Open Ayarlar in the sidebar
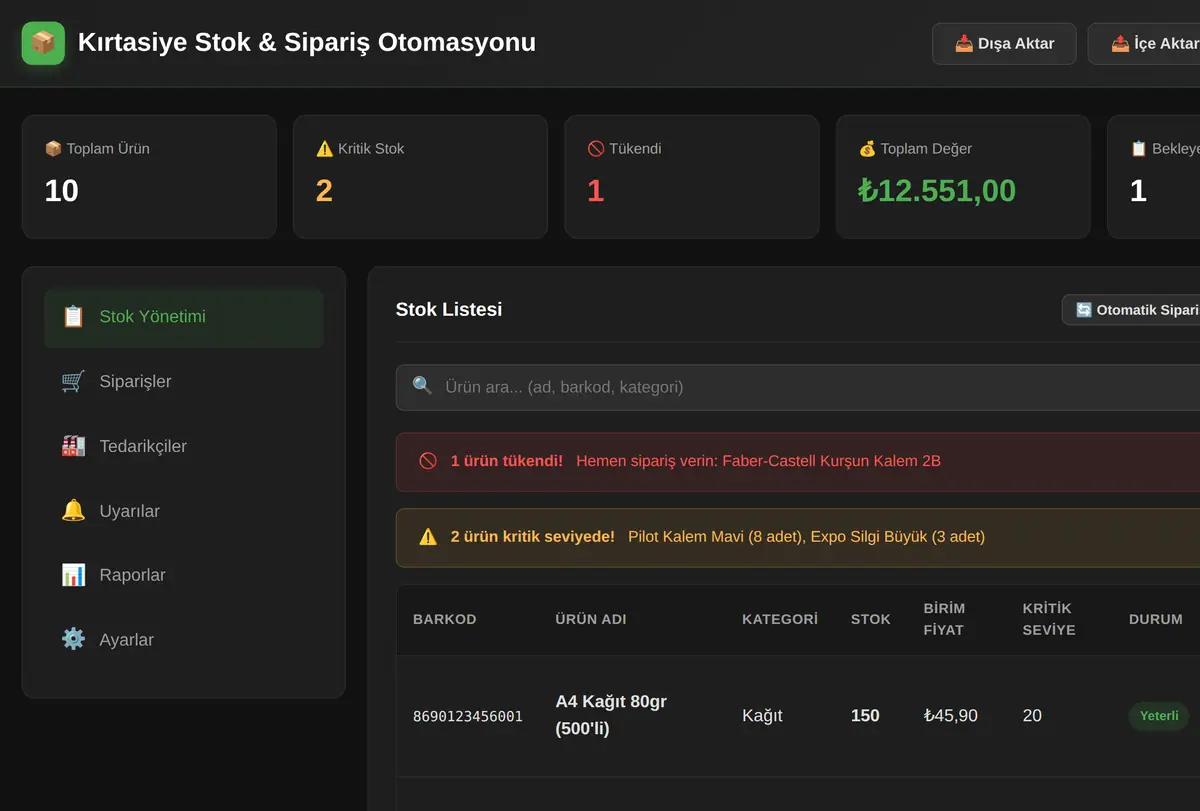 pyautogui.click(x=184, y=640)
